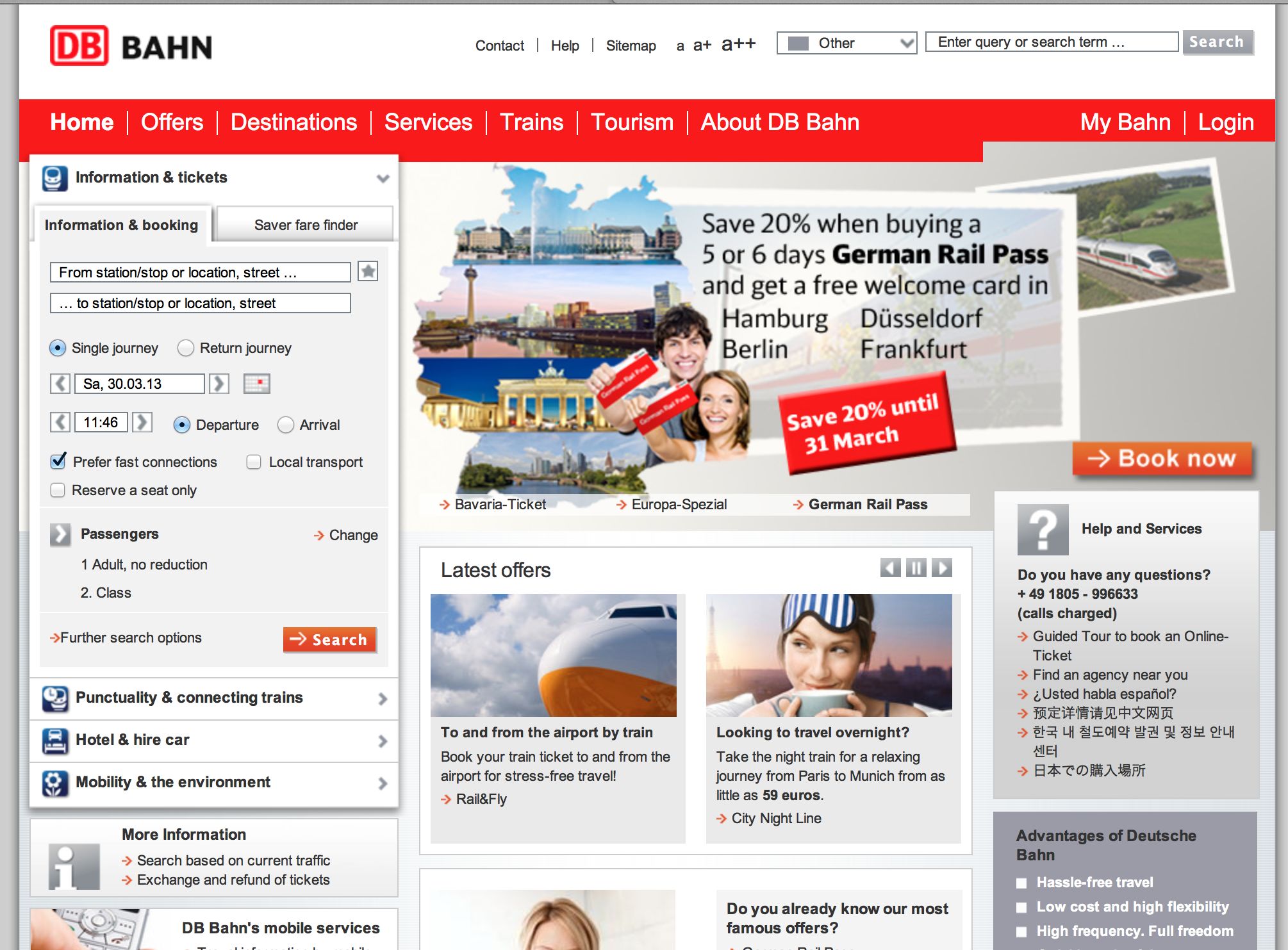This screenshot has width=1288, height=950.
Task: Click the From station input field
Action: (x=201, y=272)
